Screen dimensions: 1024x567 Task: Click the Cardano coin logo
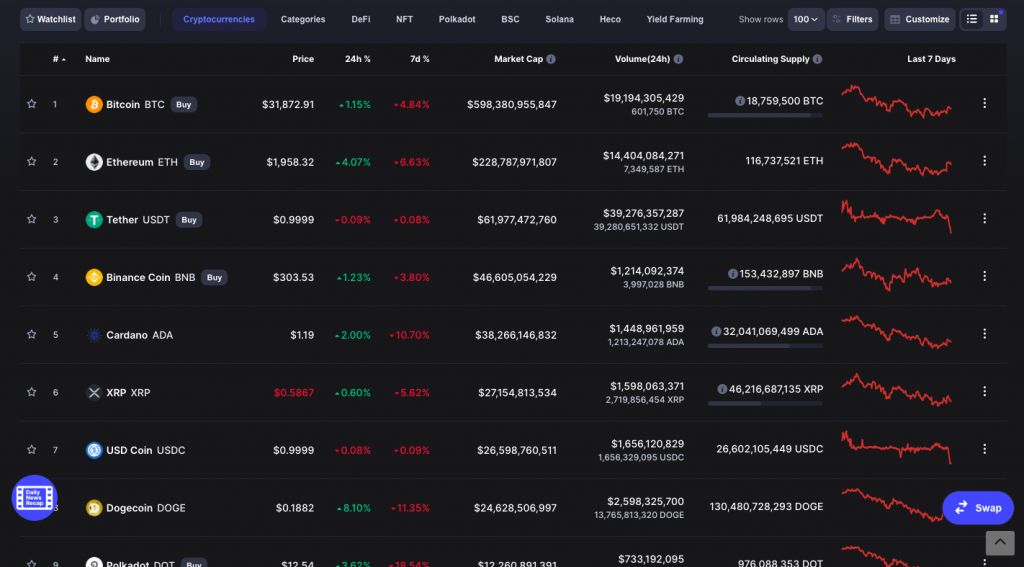94,335
